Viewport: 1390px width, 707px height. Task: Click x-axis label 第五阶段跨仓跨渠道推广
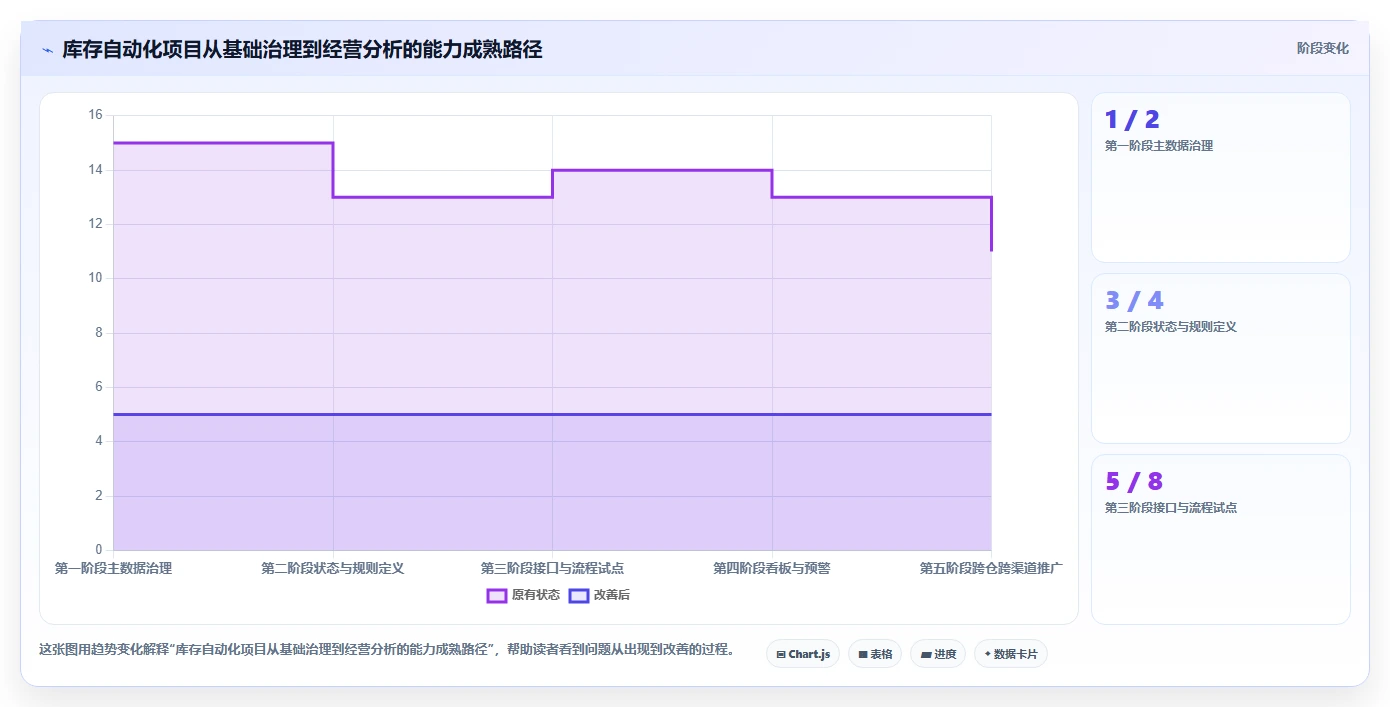991,568
